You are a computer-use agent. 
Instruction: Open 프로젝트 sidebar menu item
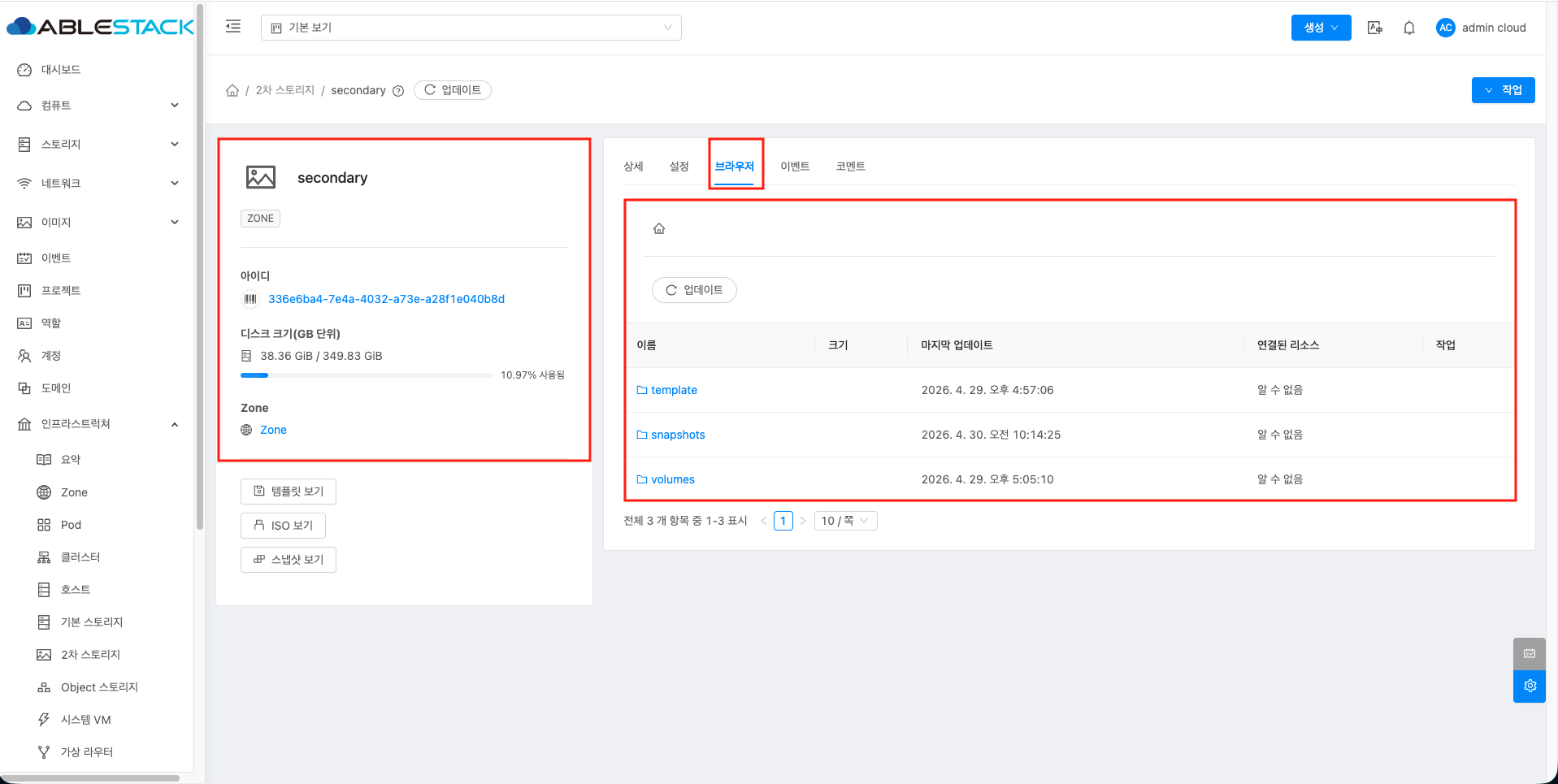pyautogui.click(x=61, y=291)
